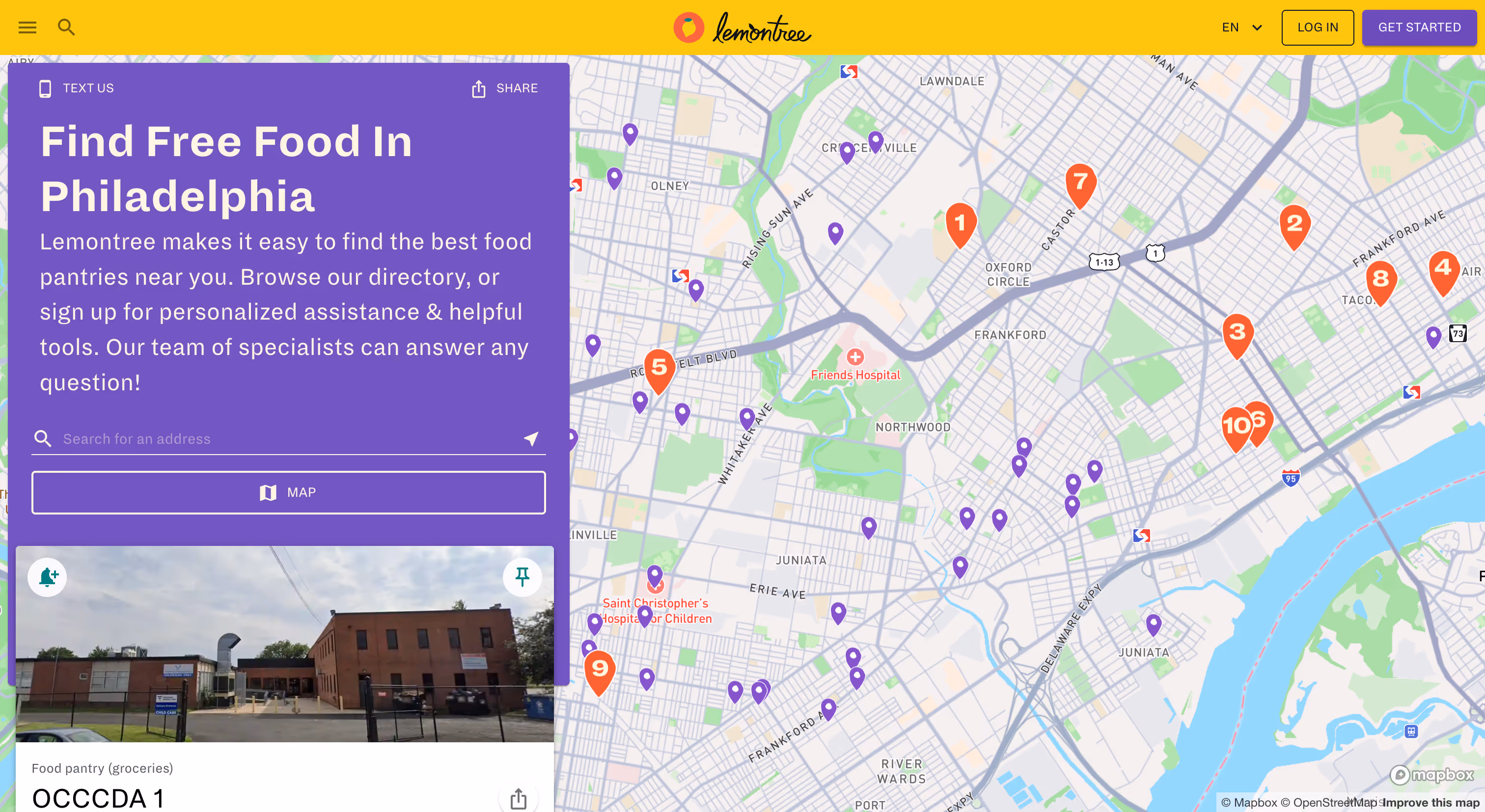Click the Text Us phone icon
Screen dimensions: 1485x812
click(x=45, y=89)
